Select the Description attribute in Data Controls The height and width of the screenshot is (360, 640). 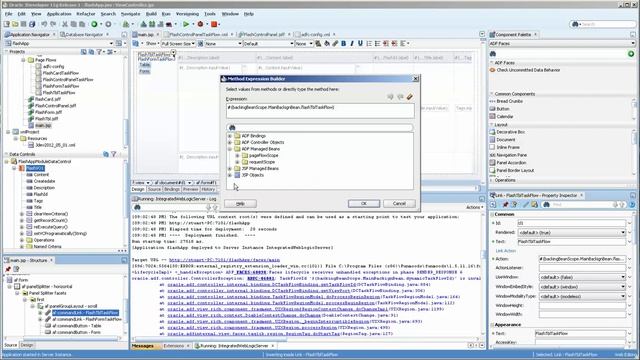44,188
